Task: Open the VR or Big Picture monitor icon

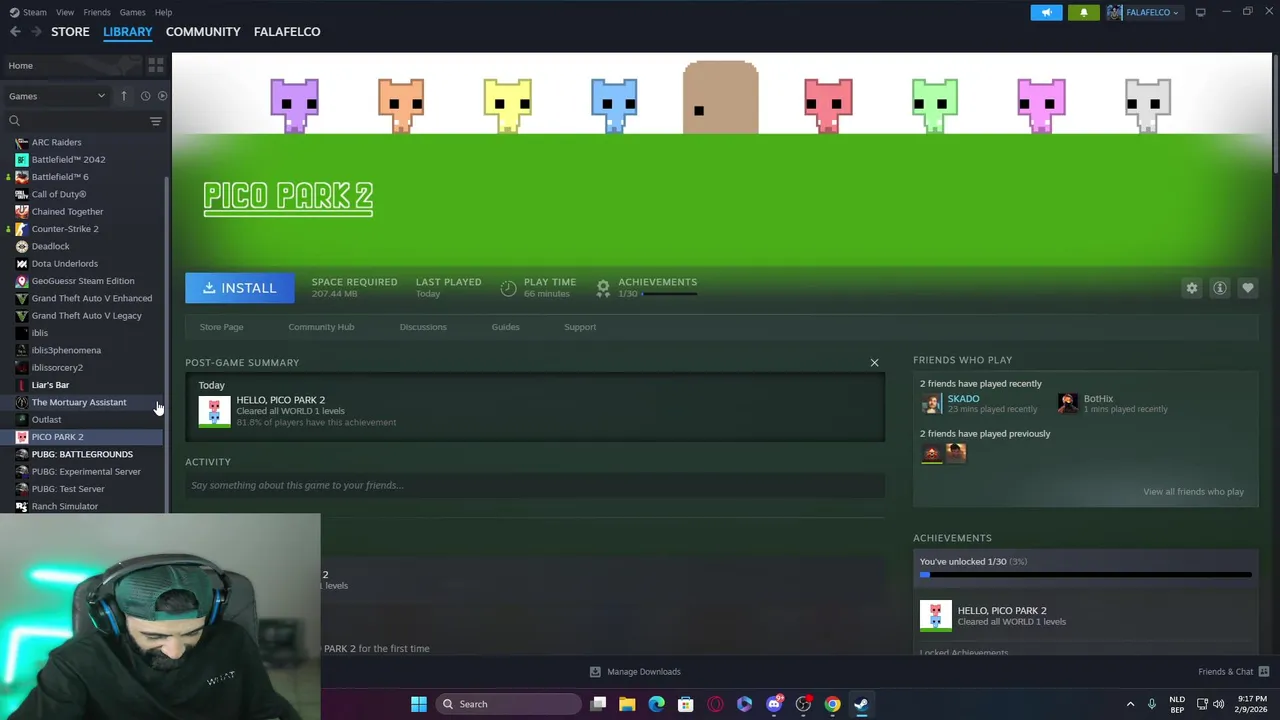Action: click(x=1200, y=12)
